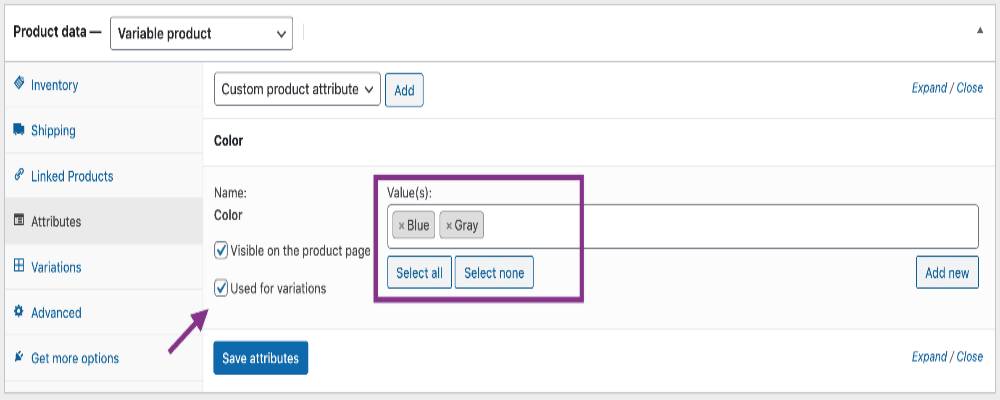Collapse the Product data panel arrow
1000x400 pixels.
click(x=979, y=31)
